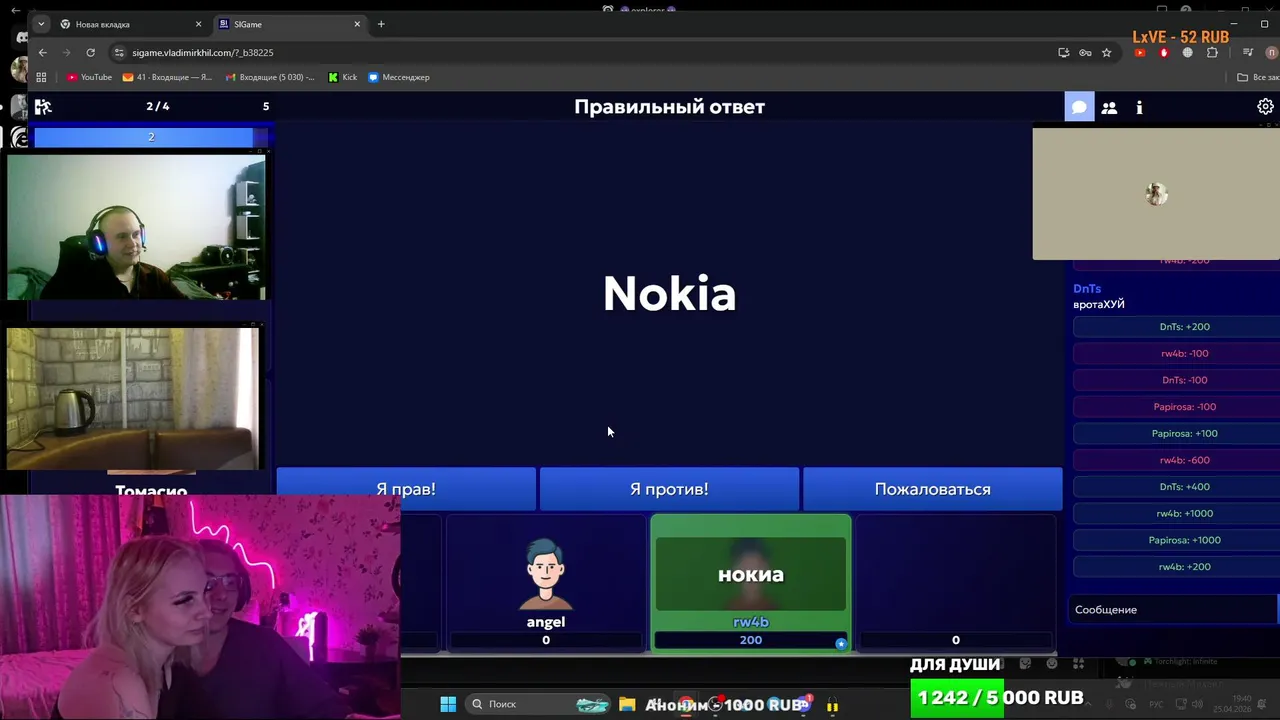
Task: Open File Explorer from the taskbar
Action: [x=627, y=704]
